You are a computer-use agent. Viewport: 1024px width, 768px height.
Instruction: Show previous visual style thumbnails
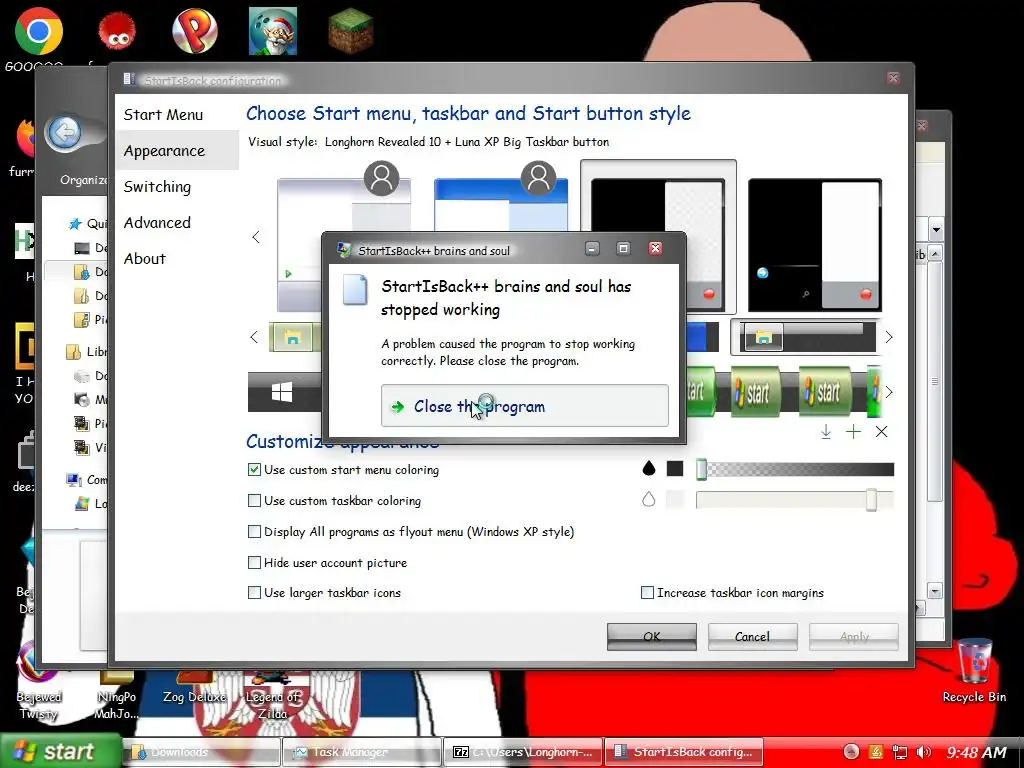[x=256, y=237]
